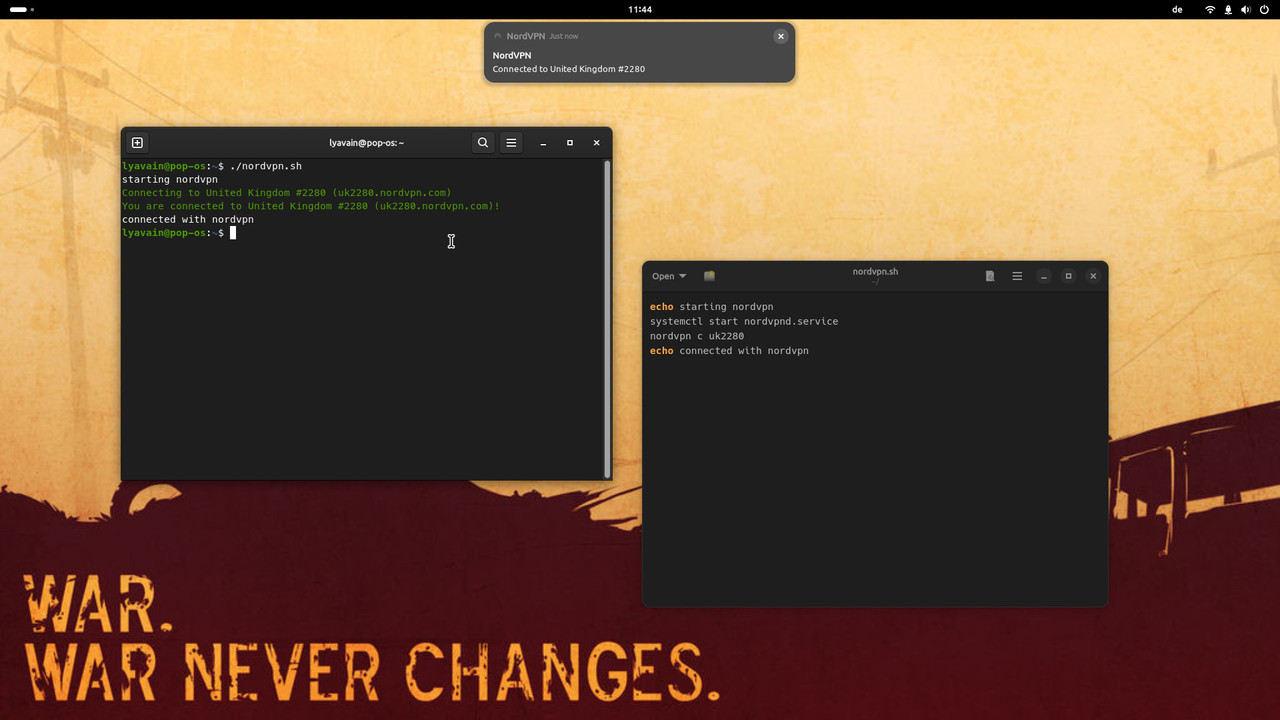Close the terminal window
This screenshot has height=720, width=1280.
coord(597,143)
